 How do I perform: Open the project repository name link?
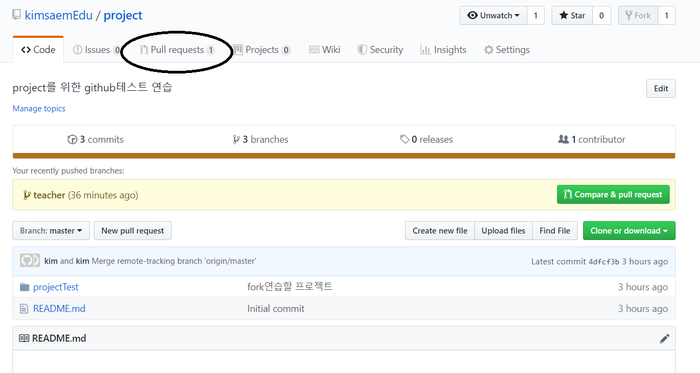pyautogui.click(x=123, y=15)
